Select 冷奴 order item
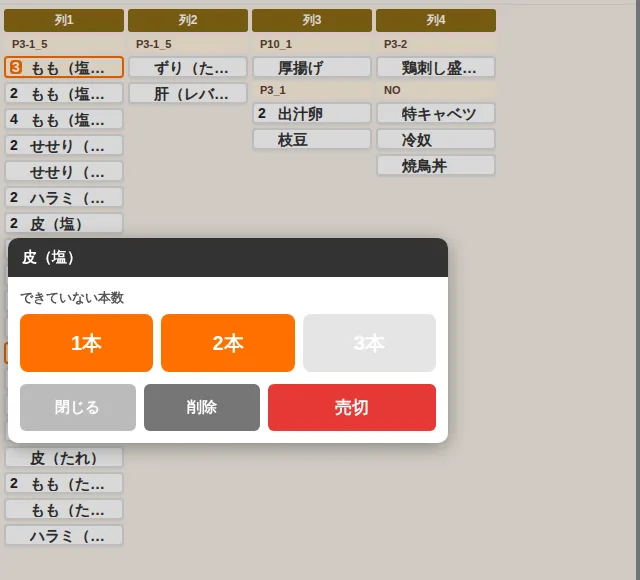 click(436, 140)
